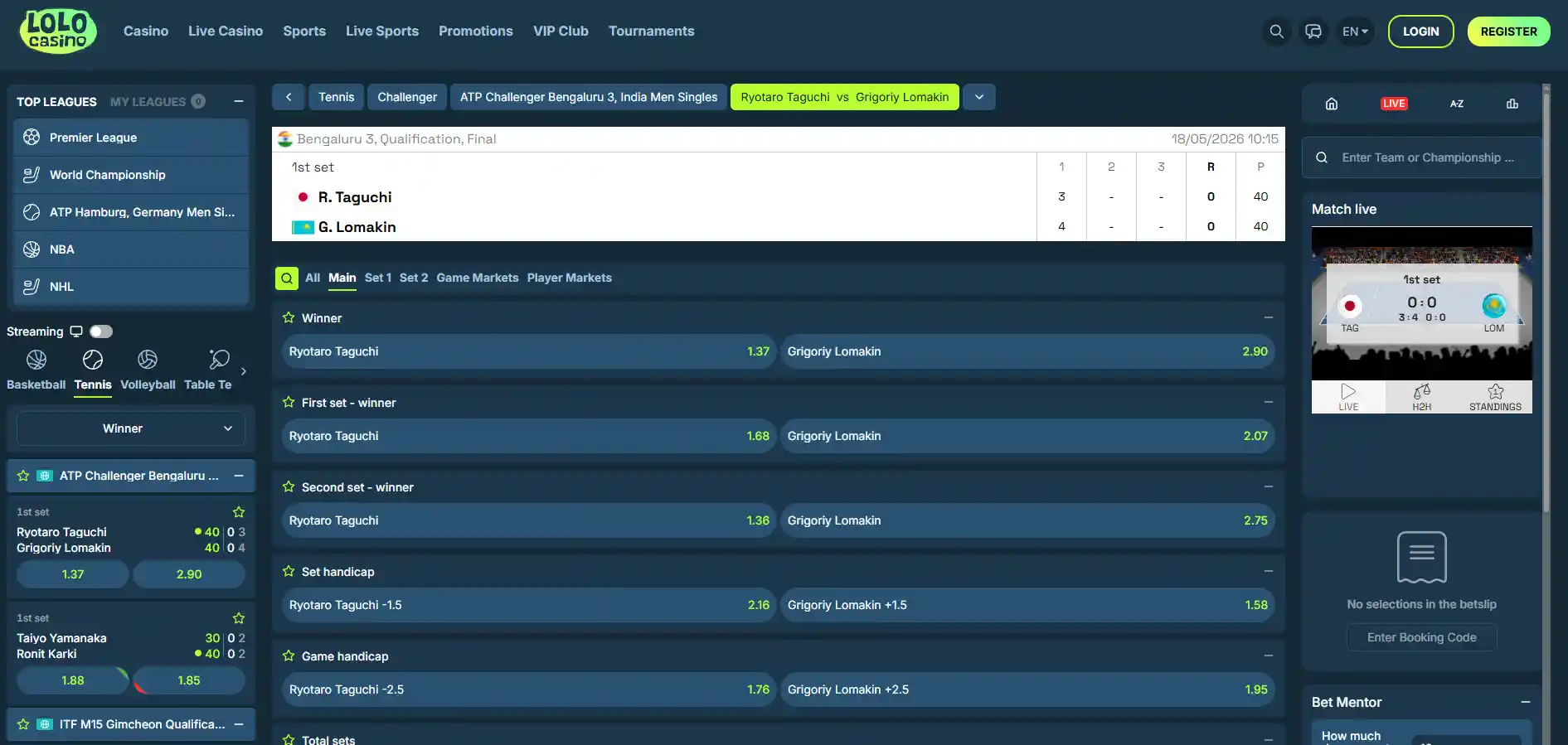Open the A-Z sports list icon
Image resolution: width=1568 pixels, height=745 pixels.
(1457, 104)
